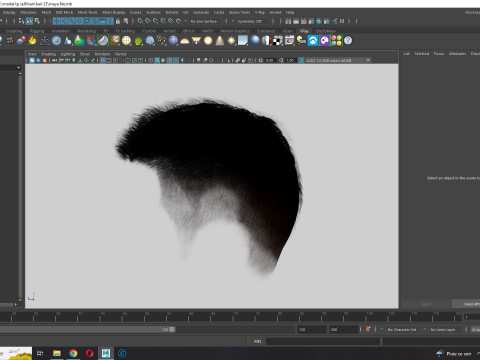Click the teal render globe status line icon

tap(319, 21)
